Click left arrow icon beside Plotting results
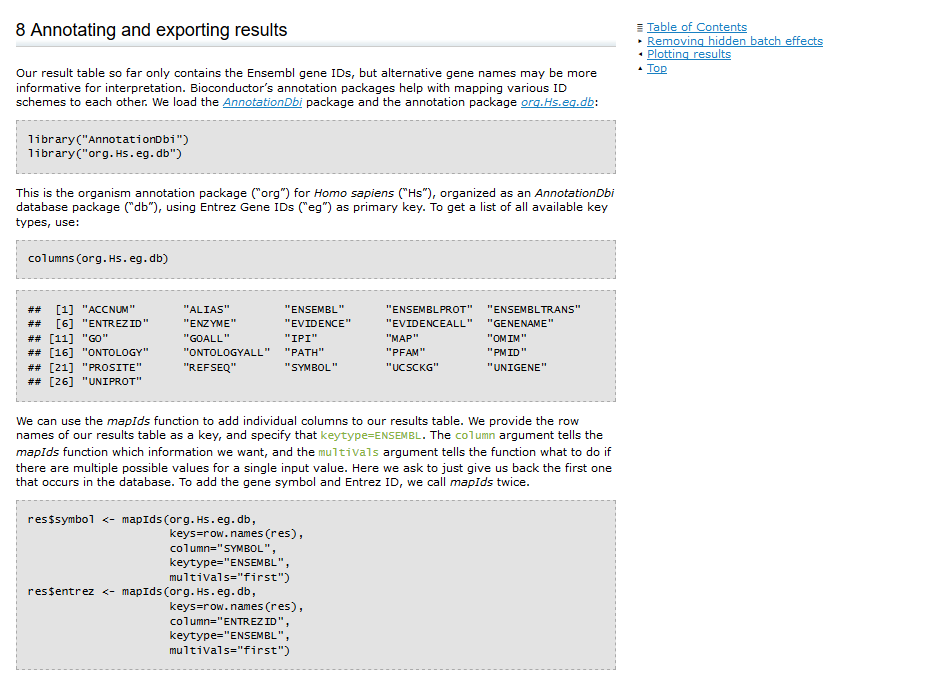The height and width of the screenshot is (676, 934). (640, 54)
